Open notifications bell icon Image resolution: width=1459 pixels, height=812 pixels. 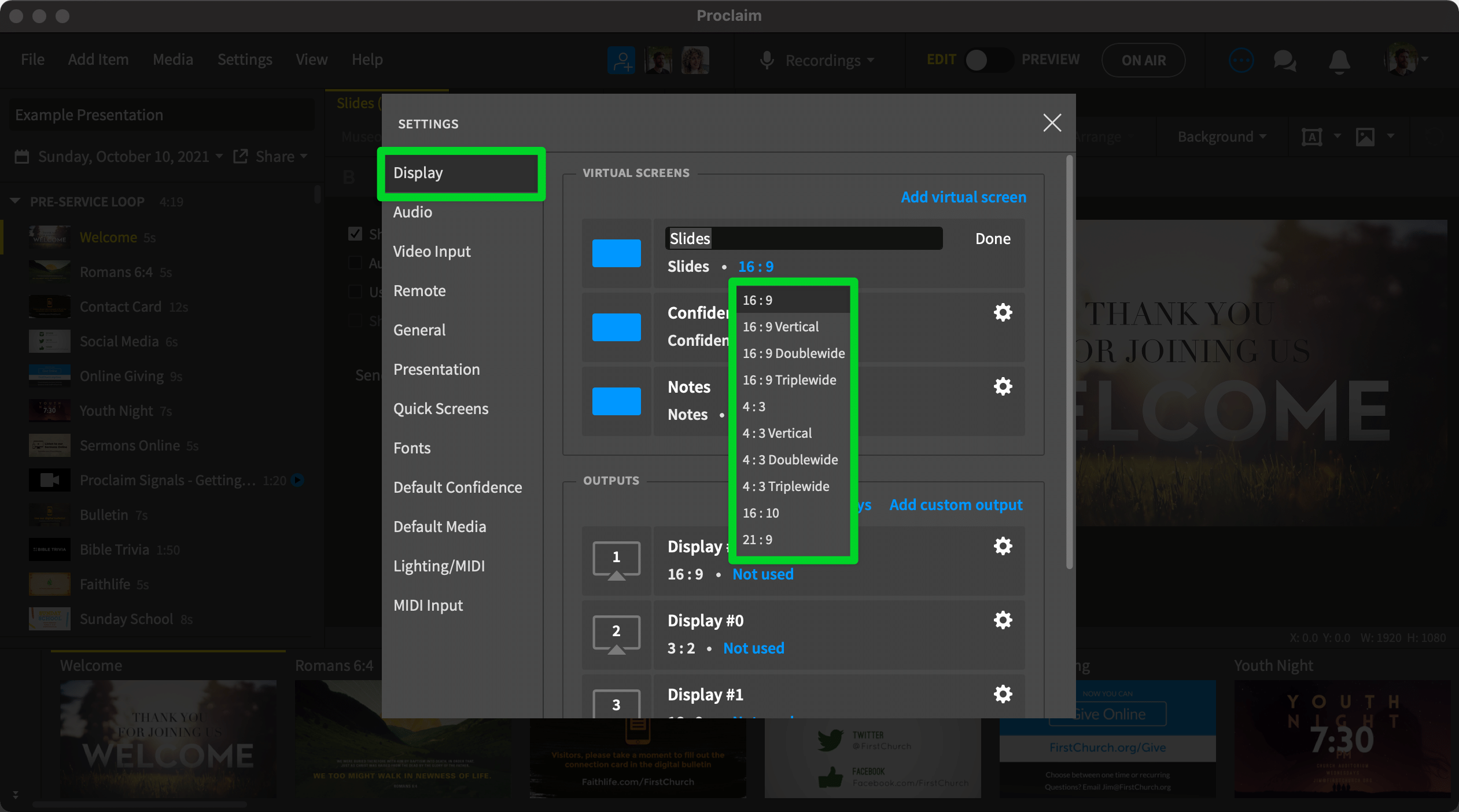point(1340,61)
